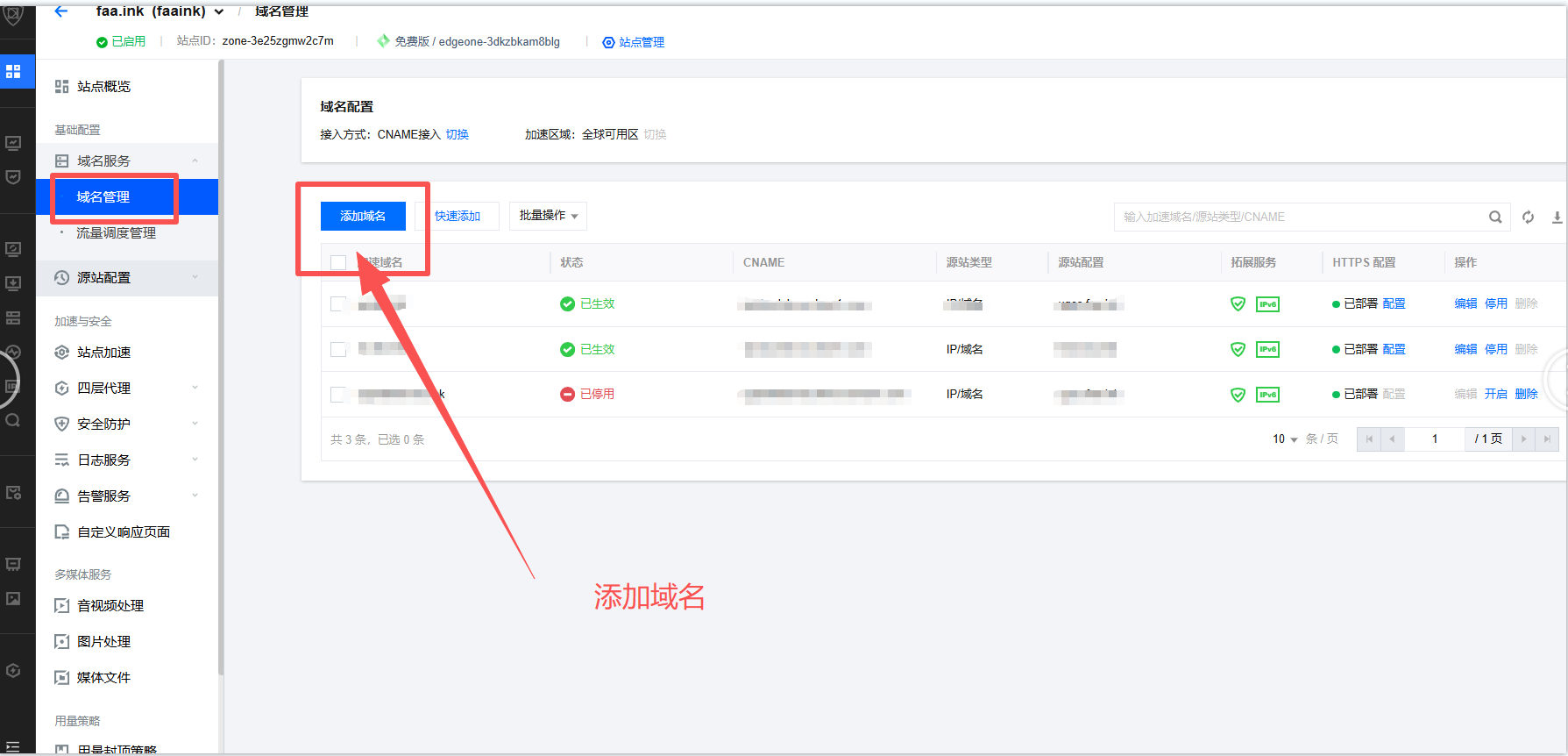The image size is (1568, 756).
Task: Refresh the domain list with the circular arrows icon
Action: (1528, 217)
